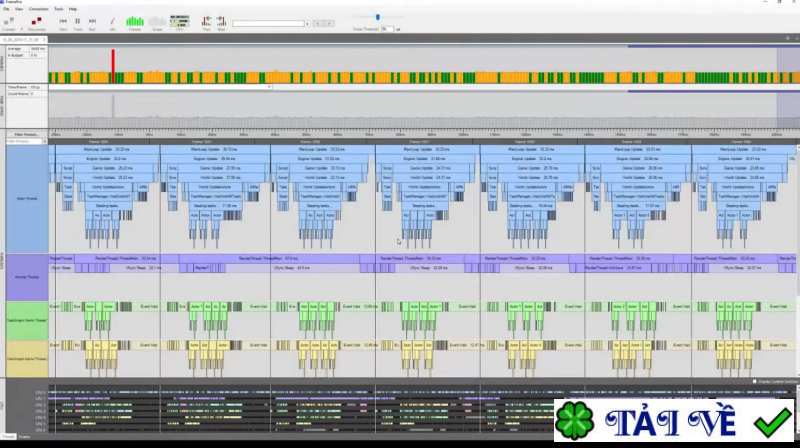Jump to Start of the recording
The height and width of the screenshot is (448, 800).
click(x=63, y=21)
